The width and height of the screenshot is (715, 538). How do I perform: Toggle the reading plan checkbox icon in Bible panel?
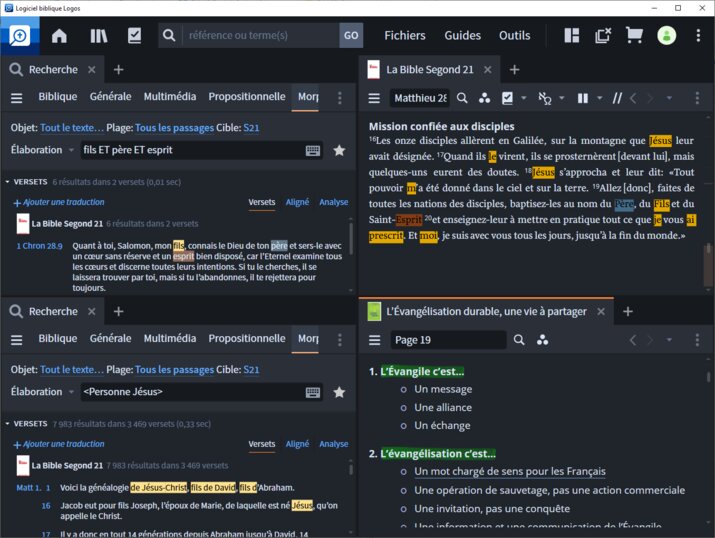(507, 98)
